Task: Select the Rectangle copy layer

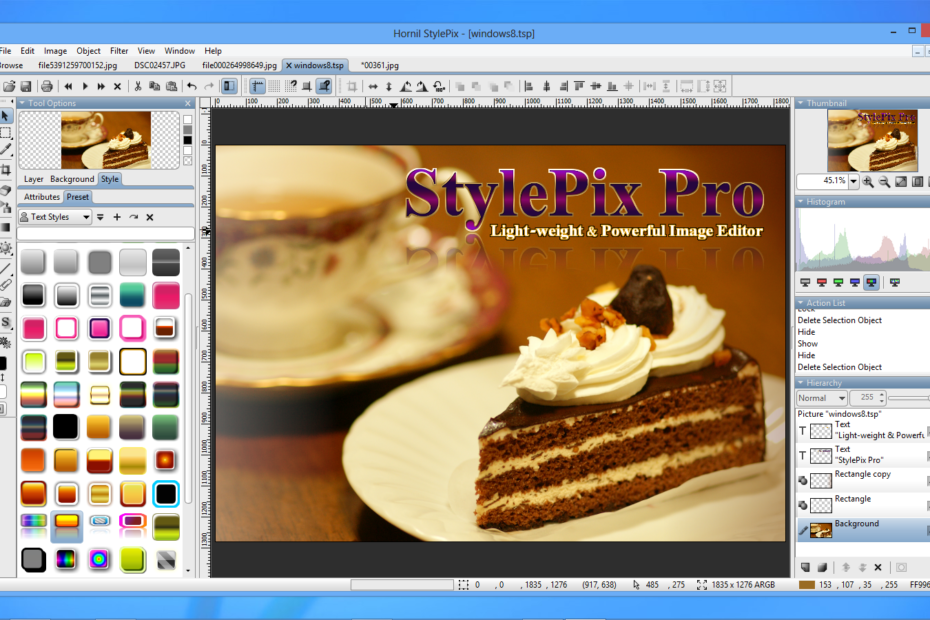Action: (862, 479)
